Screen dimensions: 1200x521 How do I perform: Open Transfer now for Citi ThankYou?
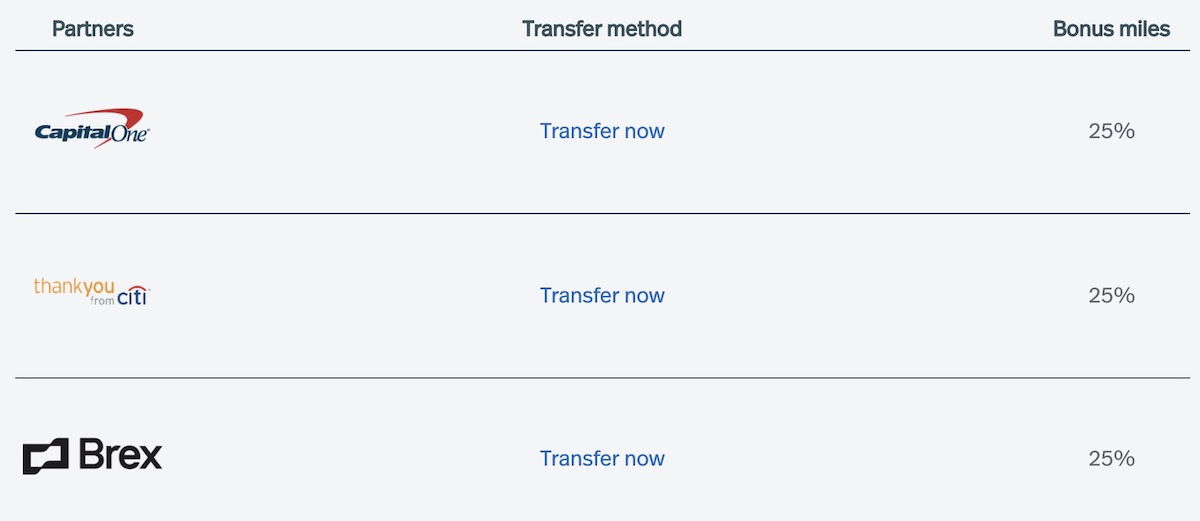tap(602, 295)
